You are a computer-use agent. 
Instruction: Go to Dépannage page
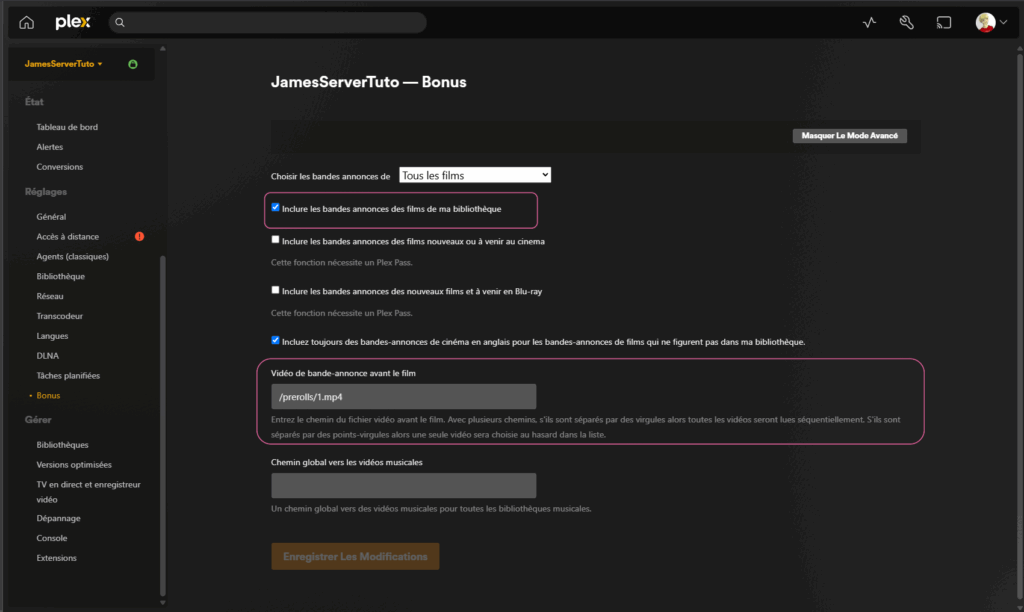point(58,518)
